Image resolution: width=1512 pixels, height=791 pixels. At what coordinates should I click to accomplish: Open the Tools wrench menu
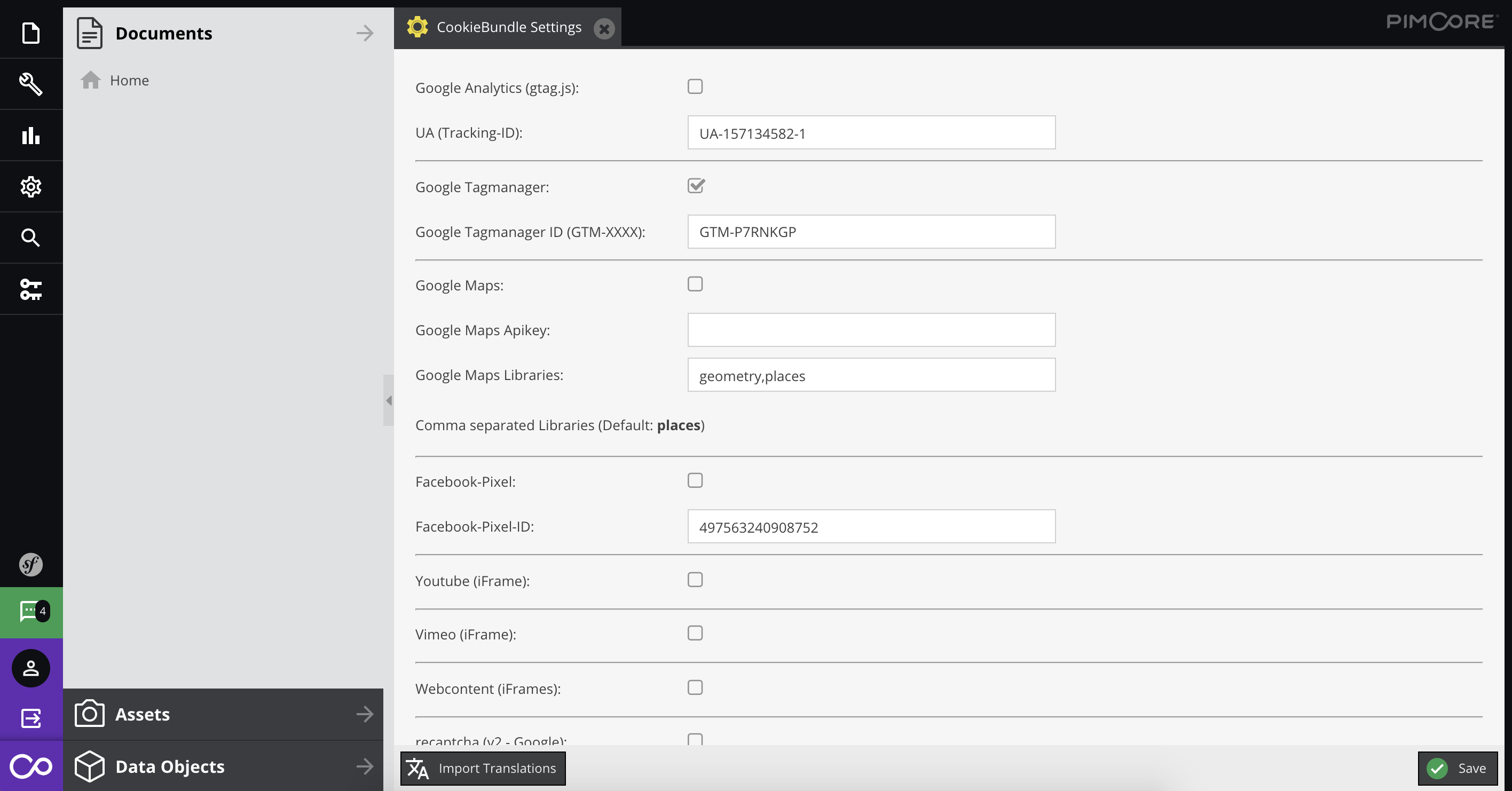30,84
